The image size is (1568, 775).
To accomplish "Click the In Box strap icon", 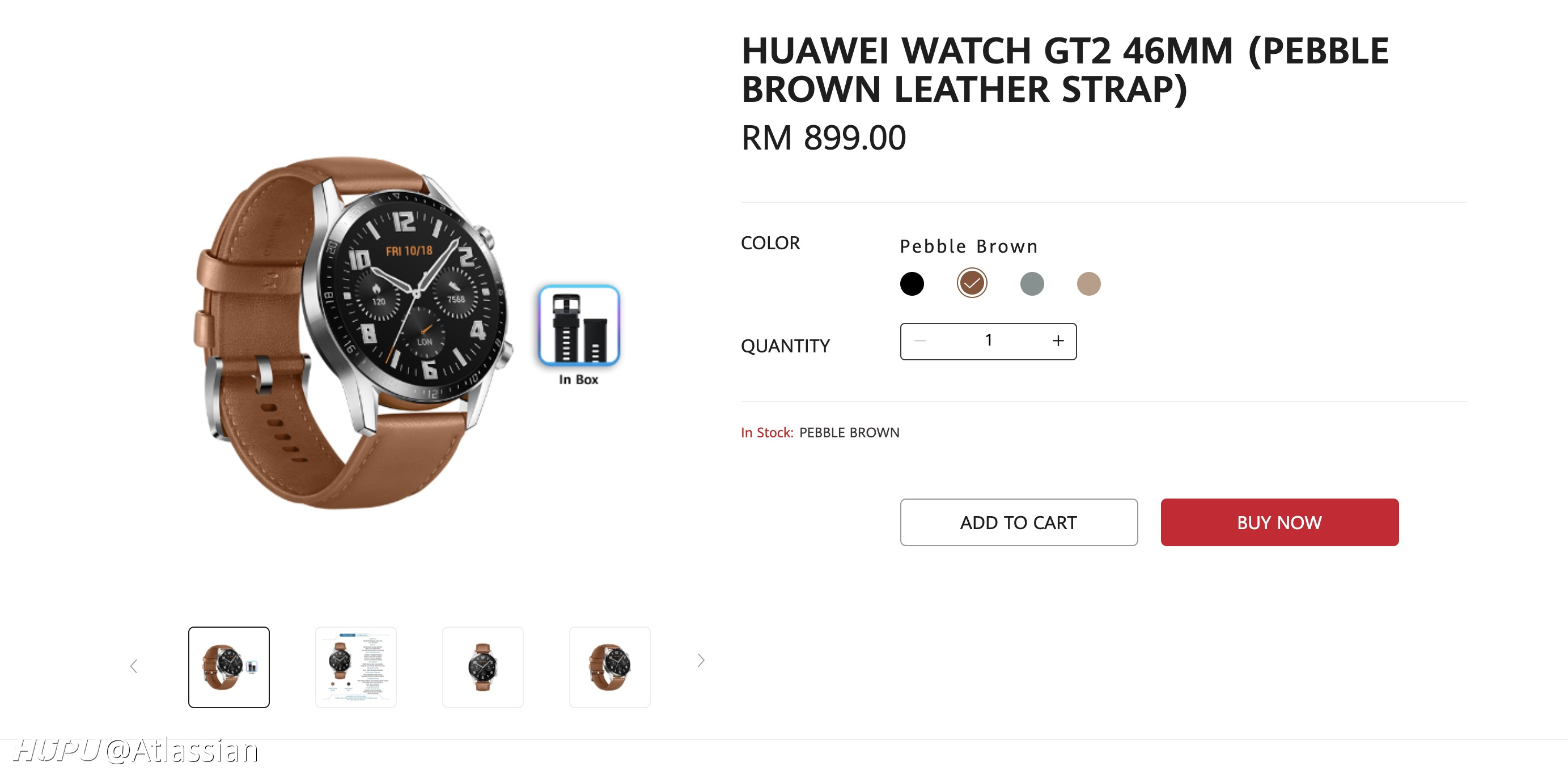I will pyautogui.click(x=578, y=325).
